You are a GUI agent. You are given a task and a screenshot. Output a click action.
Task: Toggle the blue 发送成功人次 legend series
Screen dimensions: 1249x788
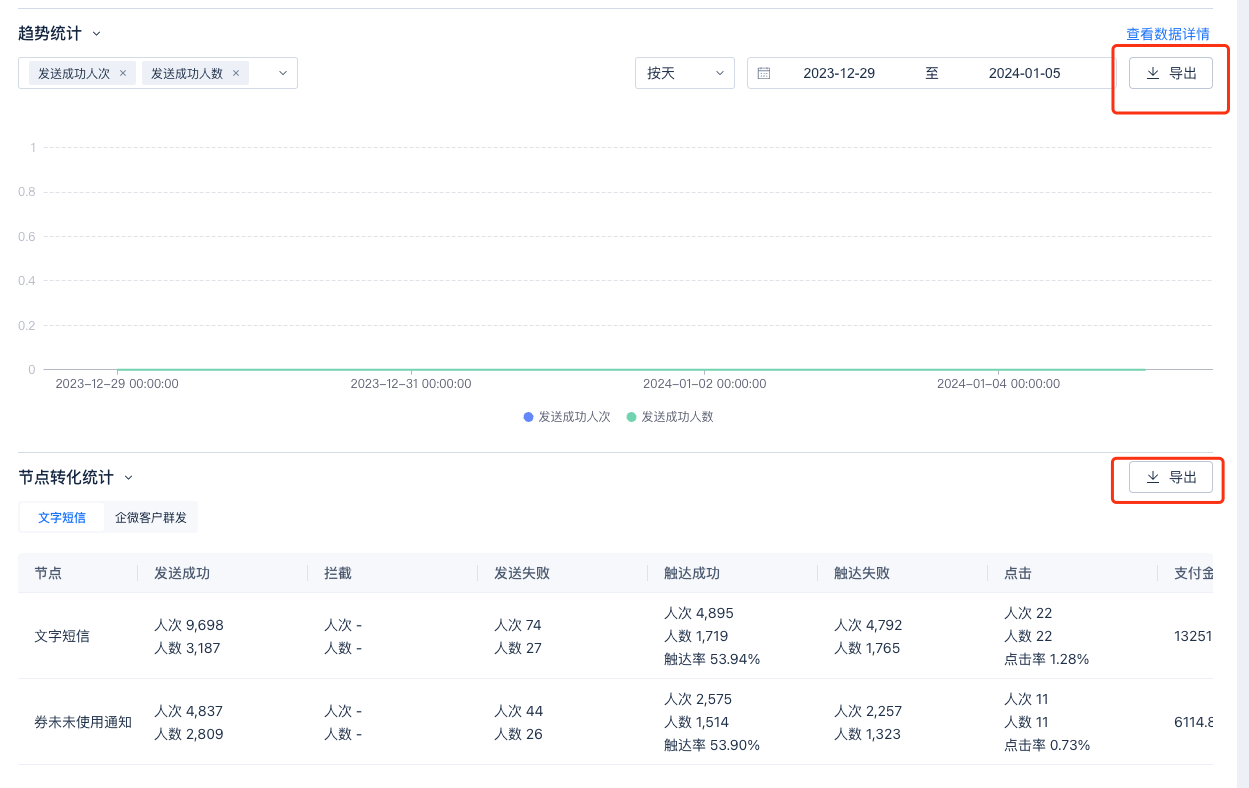tap(567, 417)
